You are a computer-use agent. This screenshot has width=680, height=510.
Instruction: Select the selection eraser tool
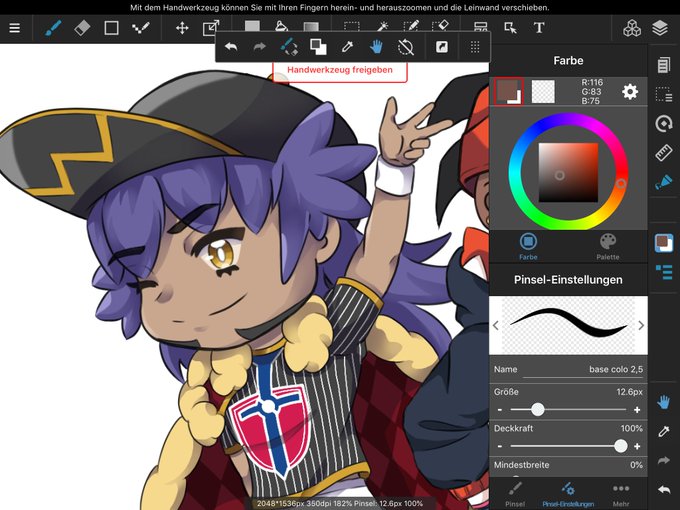point(440,26)
